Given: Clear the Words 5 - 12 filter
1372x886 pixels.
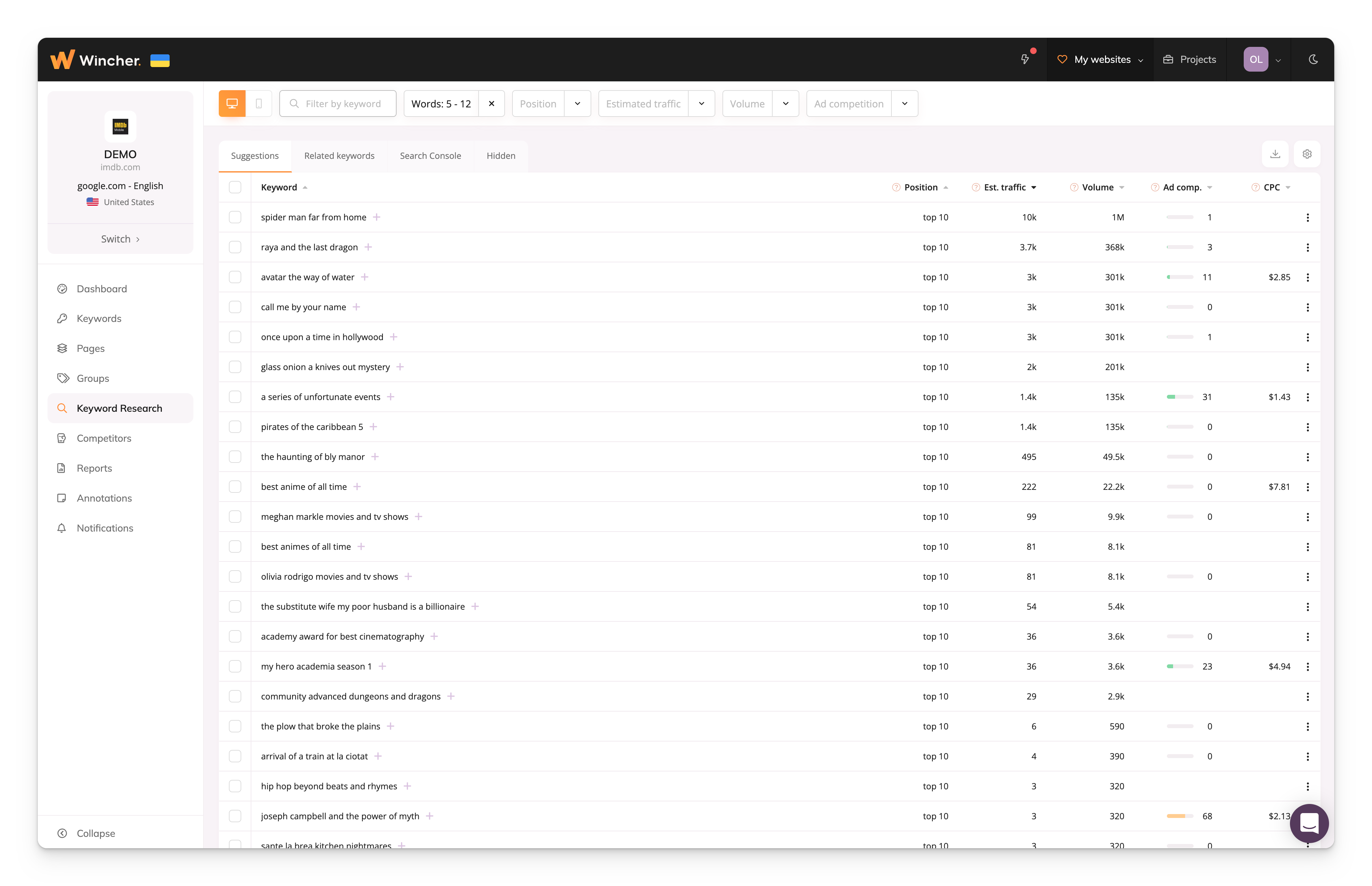Looking at the screenshot, I should point(492,104).
